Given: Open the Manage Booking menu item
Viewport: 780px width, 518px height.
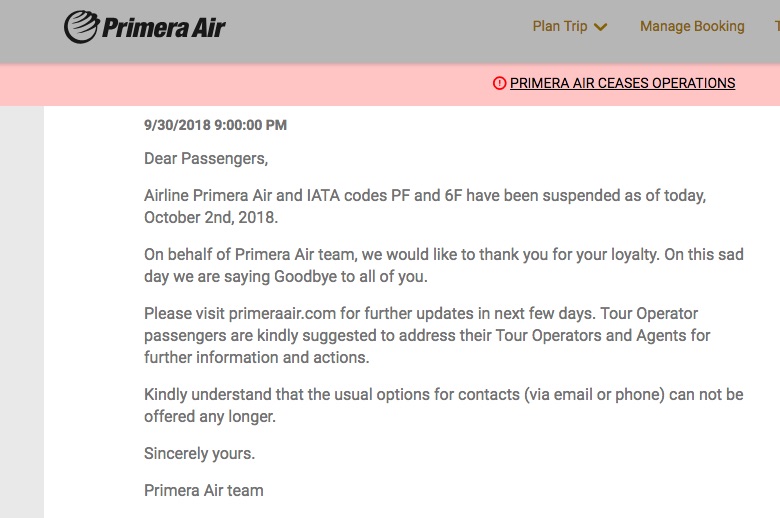Looking at the screenshot, I should (692, 26).
